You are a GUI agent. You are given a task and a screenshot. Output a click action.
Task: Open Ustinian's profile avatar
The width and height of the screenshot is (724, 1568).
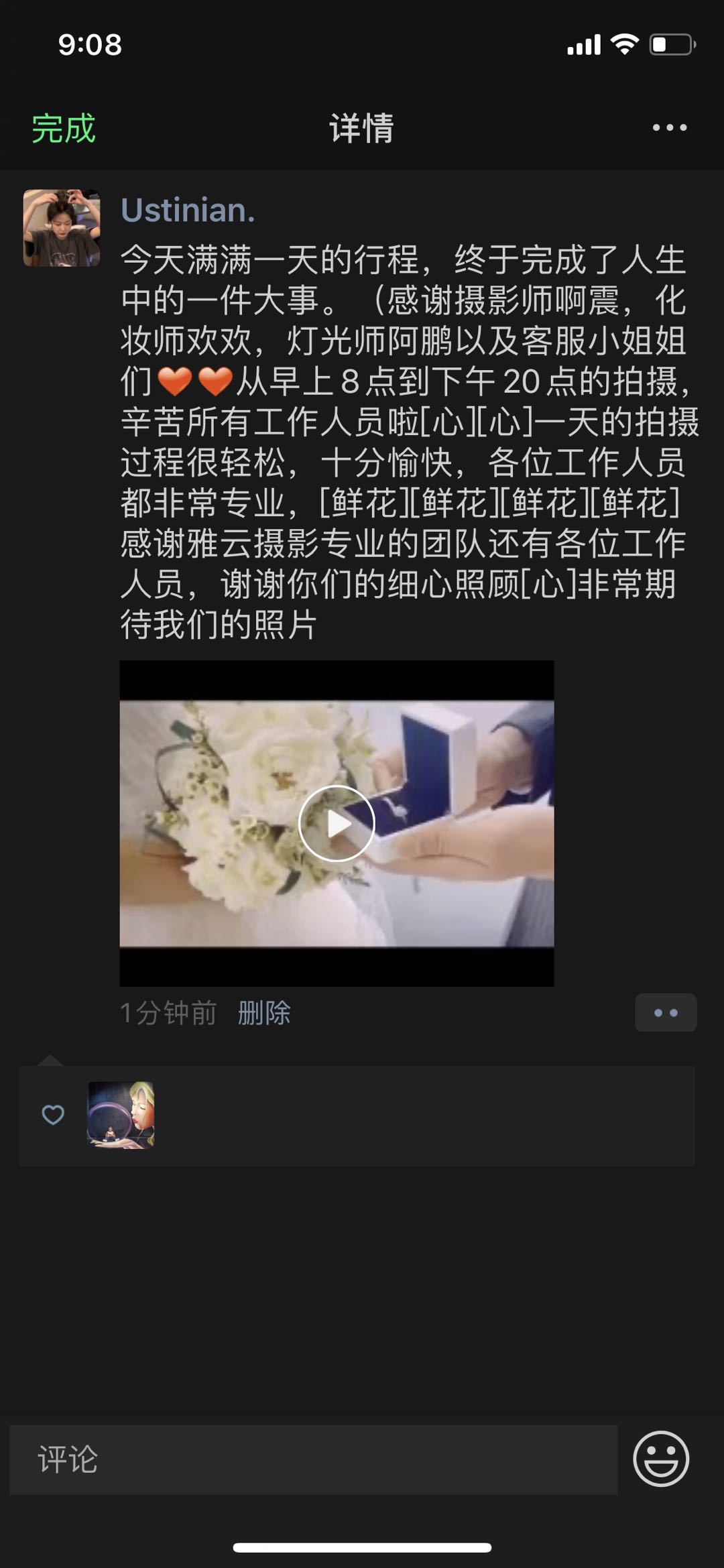pyautogui.click(x=62, y=228)
